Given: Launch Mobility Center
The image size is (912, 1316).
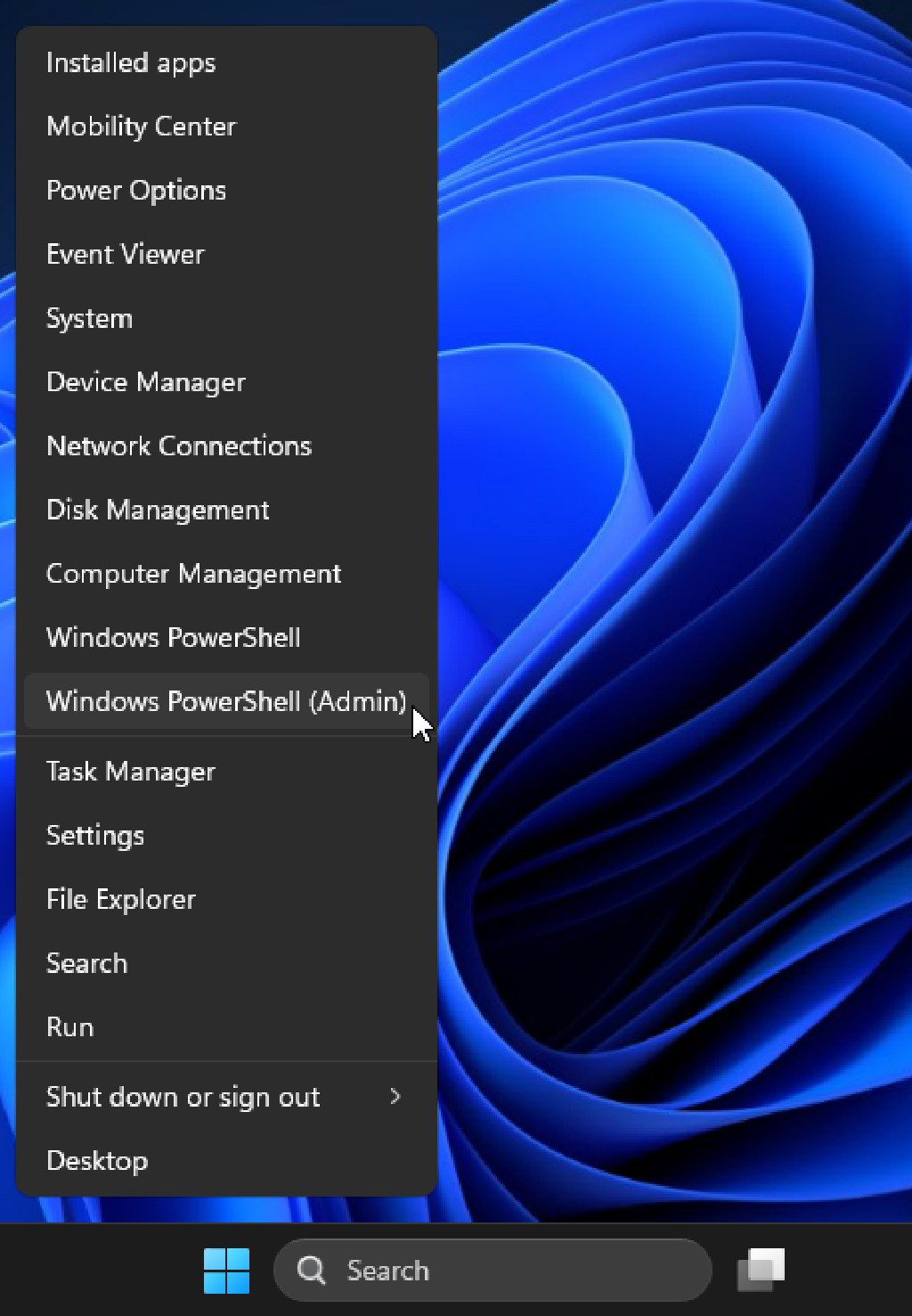Looking at the screenshot, I should click(141, 127).
